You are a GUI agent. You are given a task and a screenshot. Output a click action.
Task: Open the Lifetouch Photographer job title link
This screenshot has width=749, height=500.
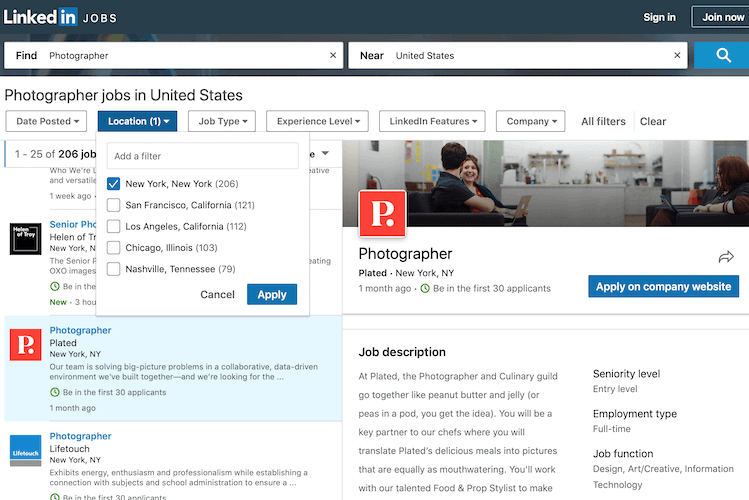(x=80, y=436)
